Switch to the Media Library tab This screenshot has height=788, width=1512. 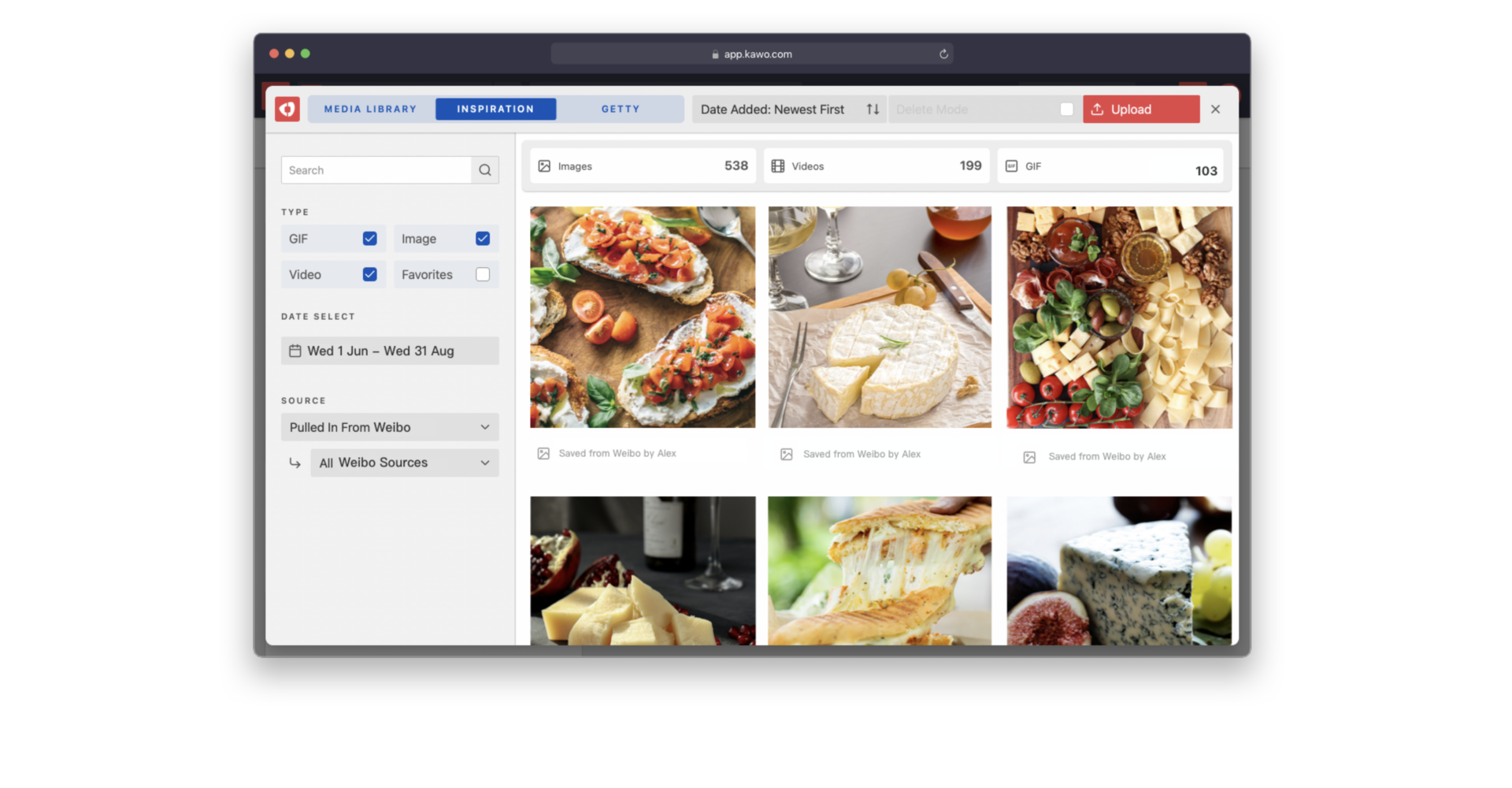coord(369,109)
